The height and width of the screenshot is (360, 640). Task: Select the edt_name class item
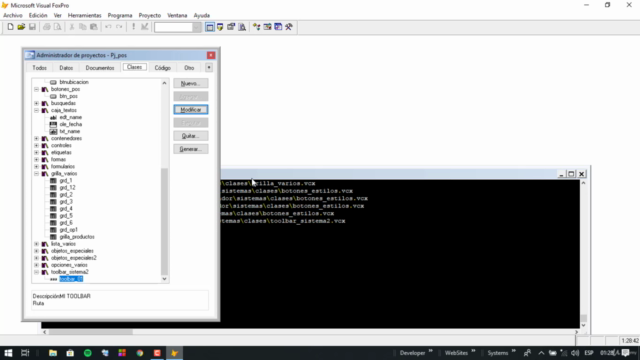(71, 117)
